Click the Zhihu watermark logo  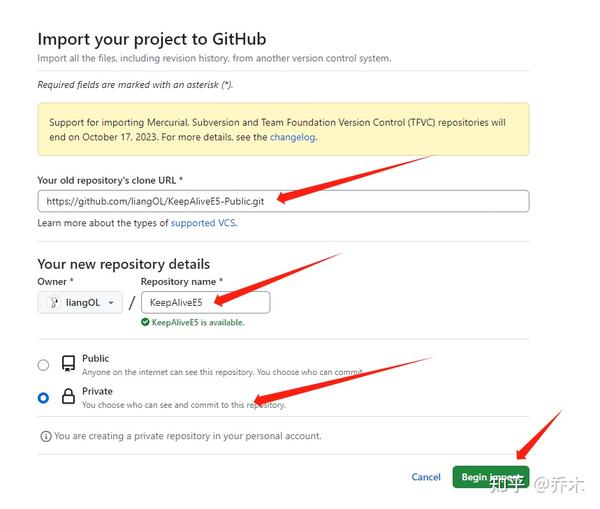coord(507,484)
